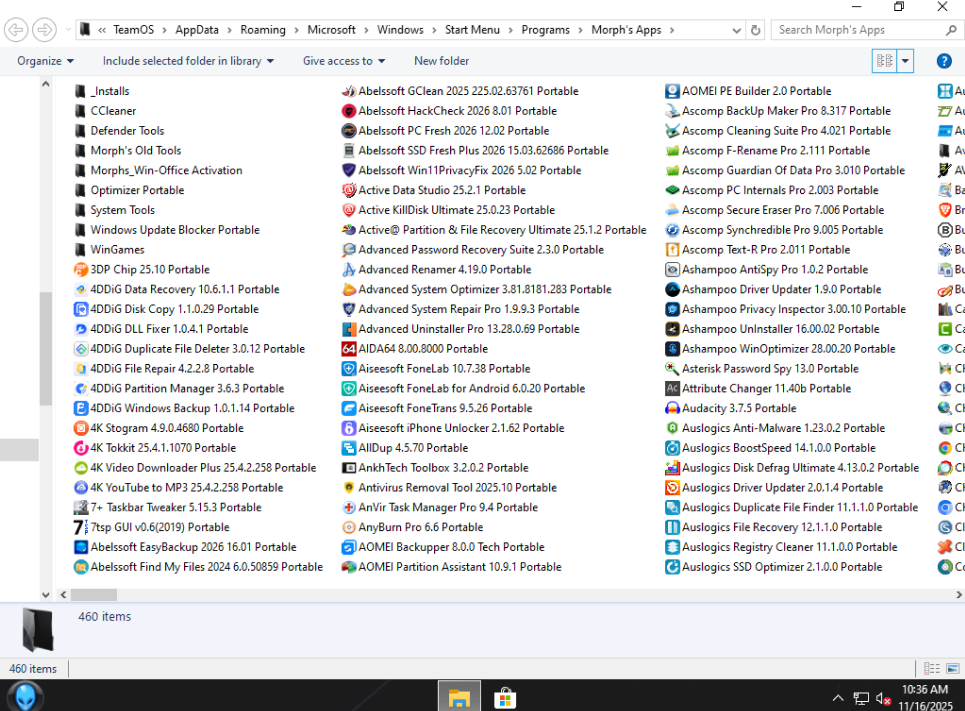
Task: Select the Audacity 3.7.5 headphones icon
Action: click(x=672, y=408)
